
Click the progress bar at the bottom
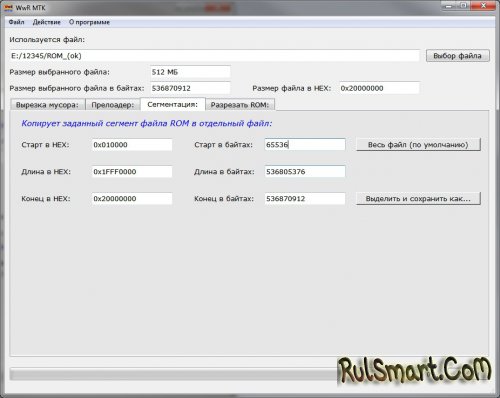click(x=173, y=374)
